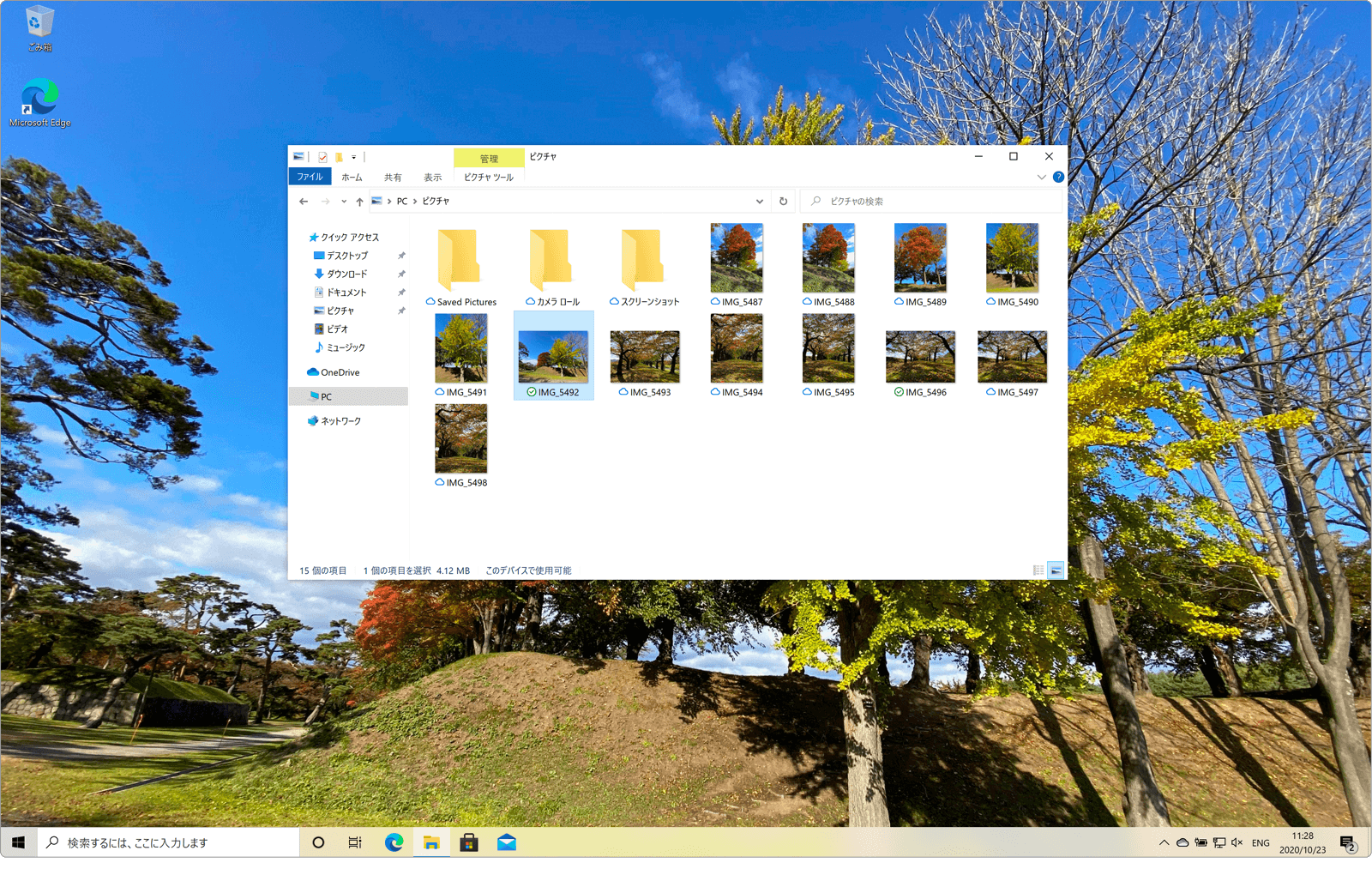Open OneDrive tray cloud icon
Screen dimensions: 1372x875
1182,843
